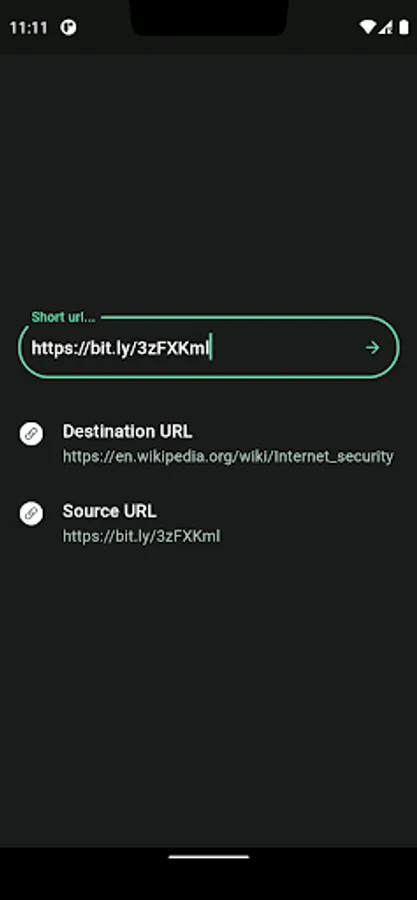This screenshot has width=417, height=900.
Task: Open the bit.ly link under Source URL
Action: coord(141,537)
